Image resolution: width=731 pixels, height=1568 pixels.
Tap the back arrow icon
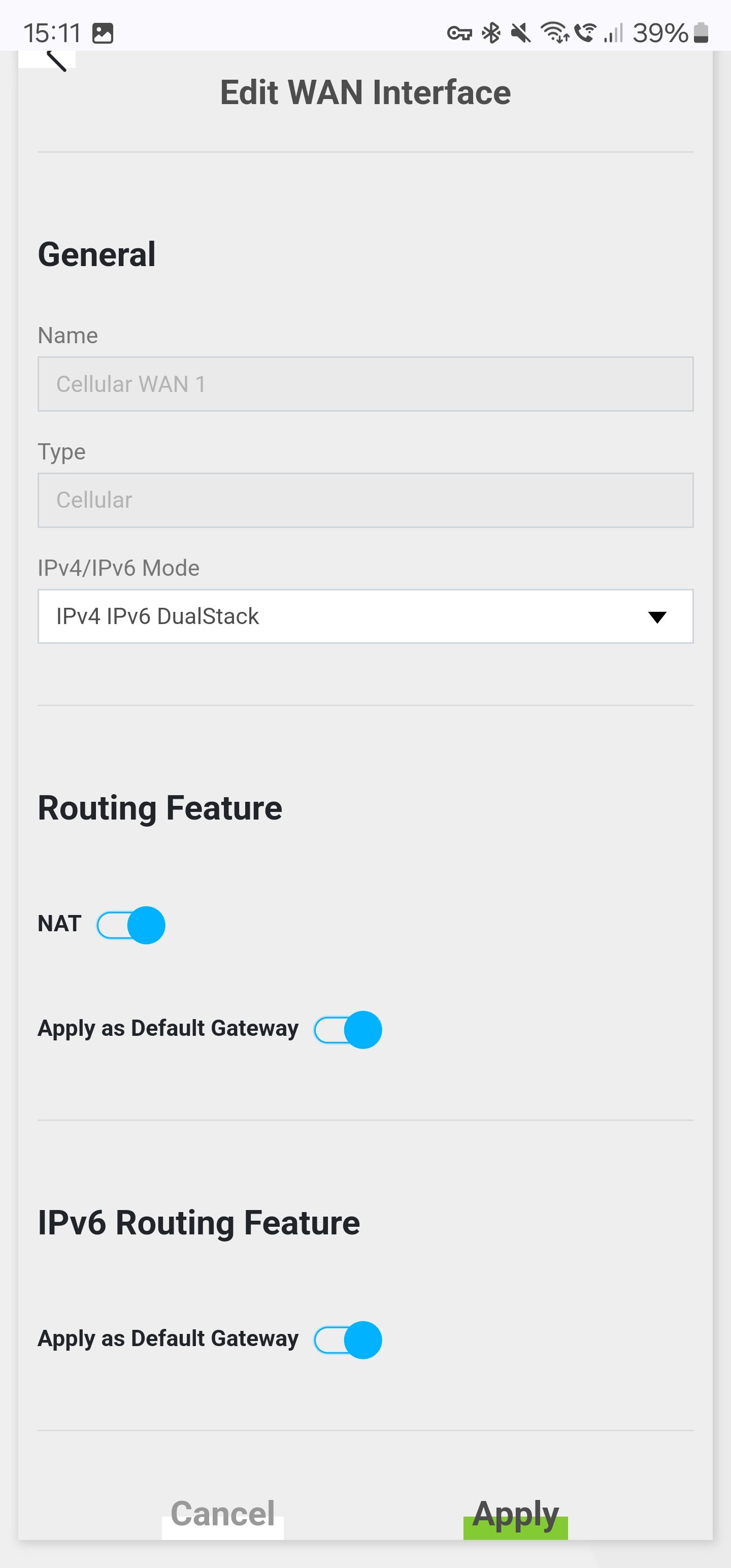tap(55, 59)
